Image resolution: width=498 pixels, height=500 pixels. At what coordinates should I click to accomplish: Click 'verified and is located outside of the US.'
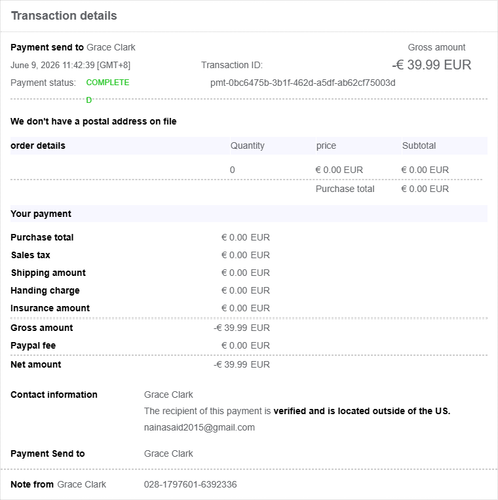point(362,411)
